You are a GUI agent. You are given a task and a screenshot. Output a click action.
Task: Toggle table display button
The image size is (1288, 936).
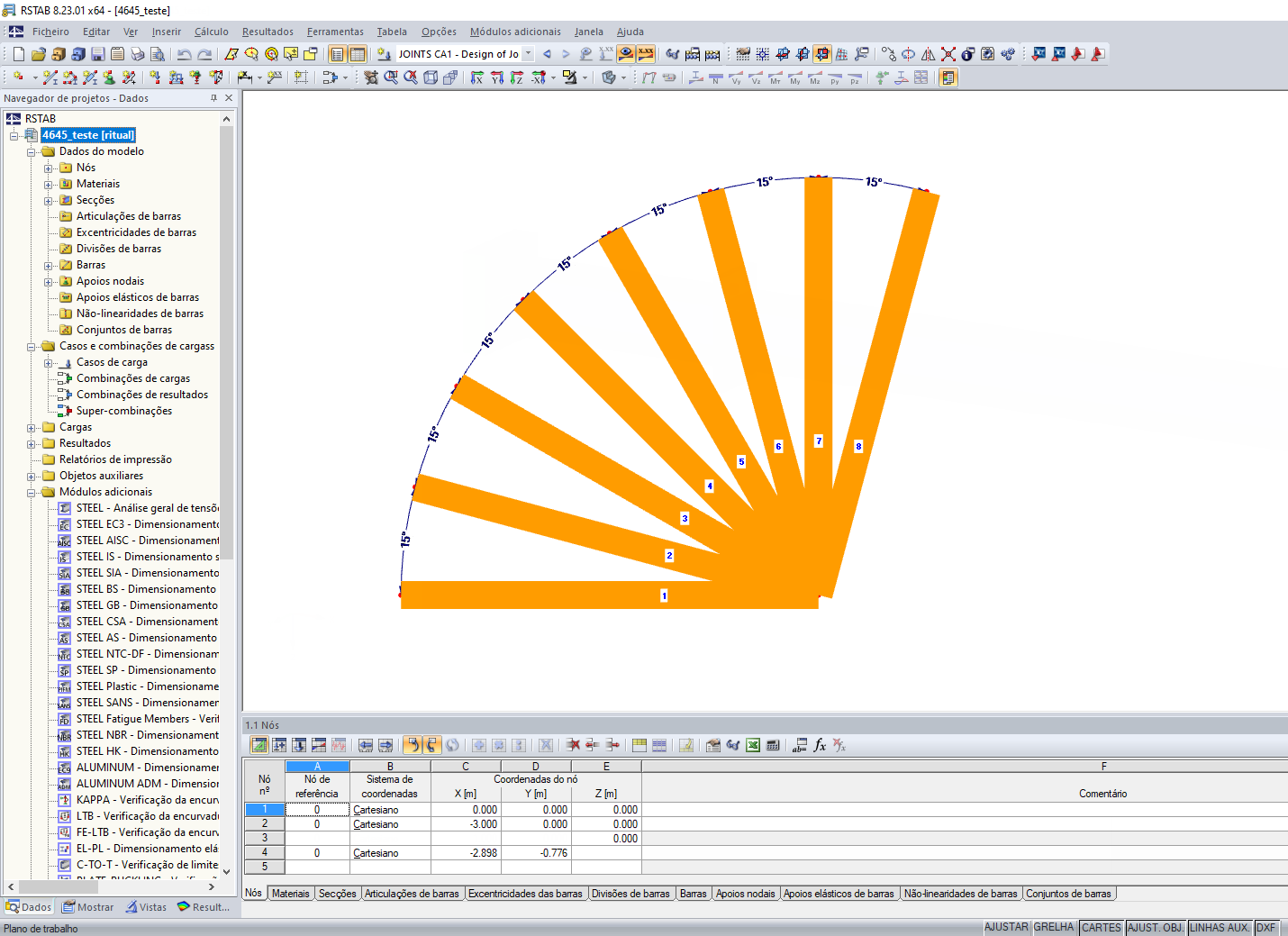pyautogui.click(x=358, y=54)
